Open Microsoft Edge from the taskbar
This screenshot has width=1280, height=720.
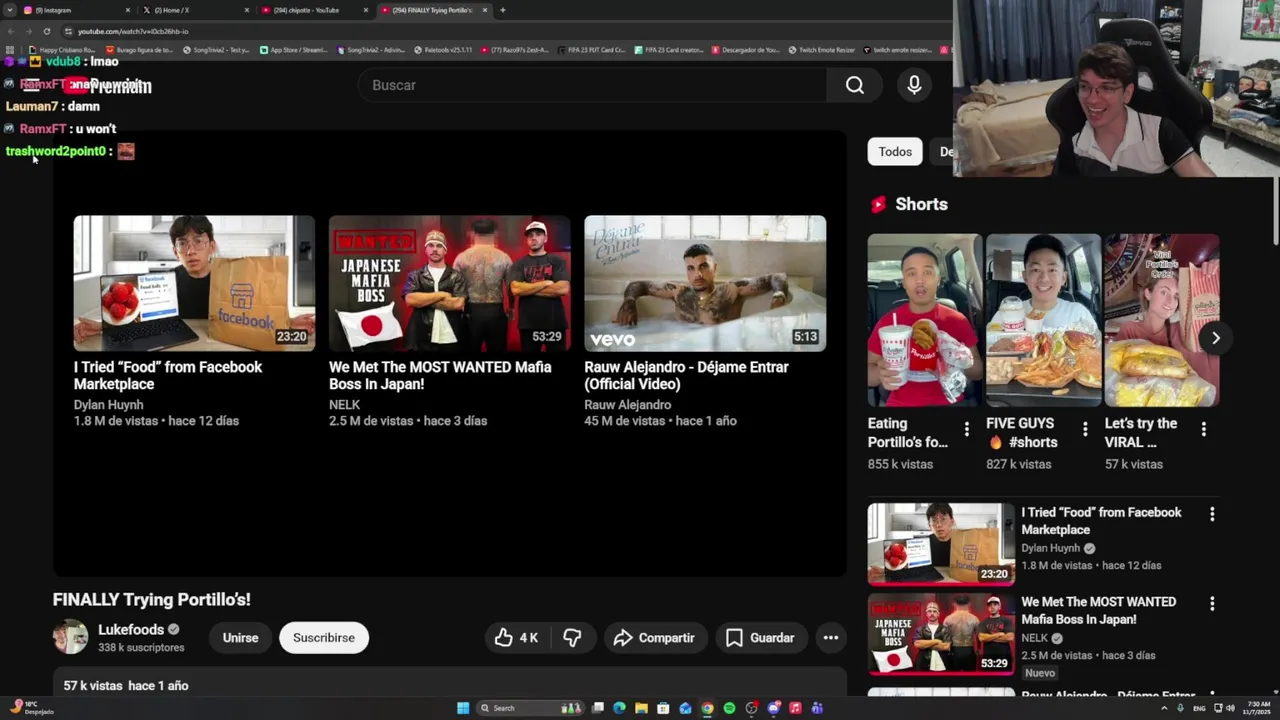coord(619,708)
